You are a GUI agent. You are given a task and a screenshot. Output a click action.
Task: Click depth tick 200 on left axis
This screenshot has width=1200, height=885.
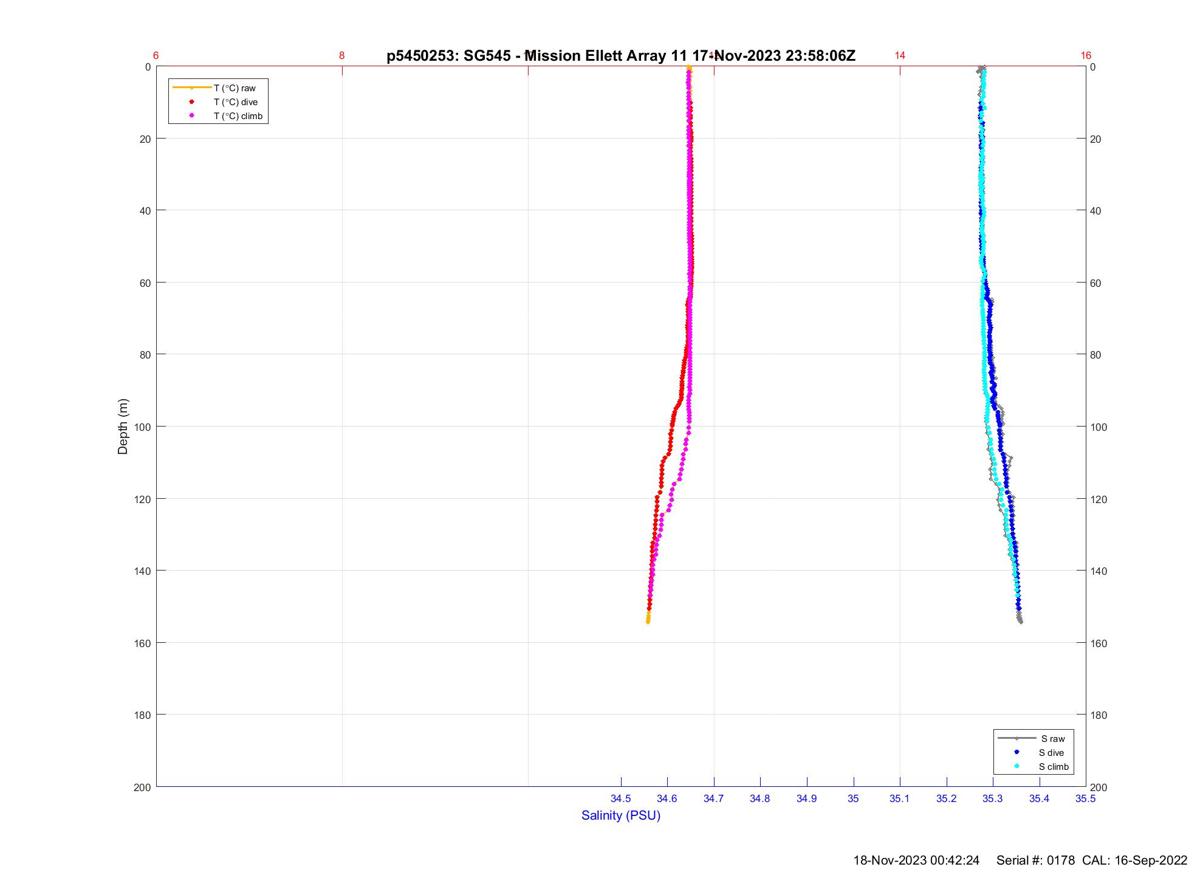click(141, 787)
